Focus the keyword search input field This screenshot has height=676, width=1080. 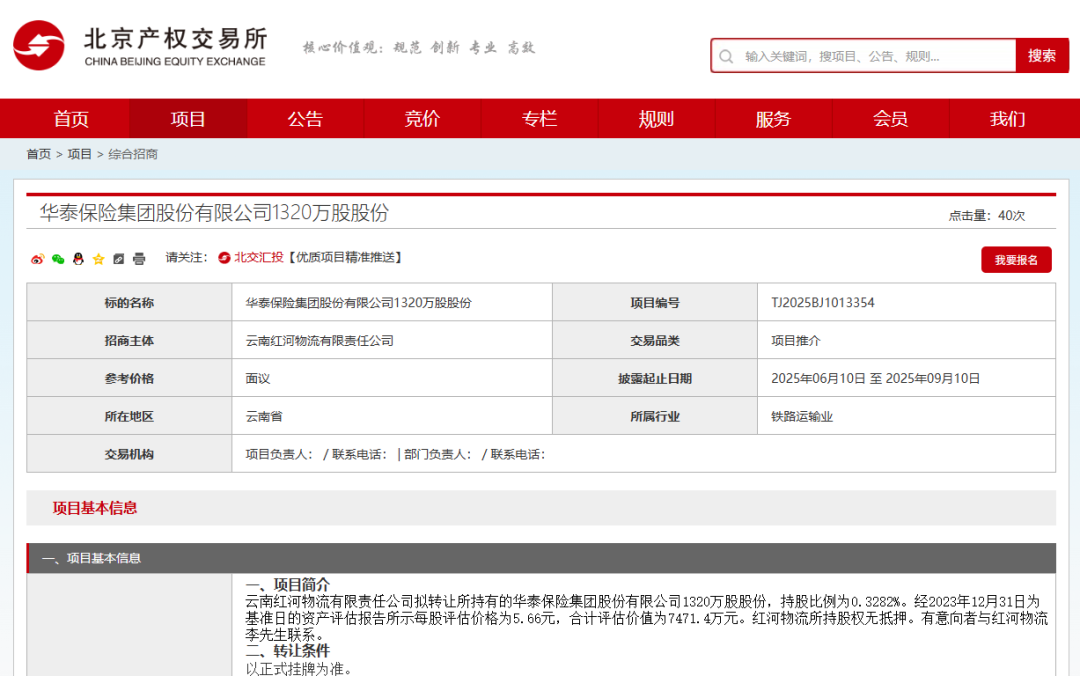tap(870, 56)
